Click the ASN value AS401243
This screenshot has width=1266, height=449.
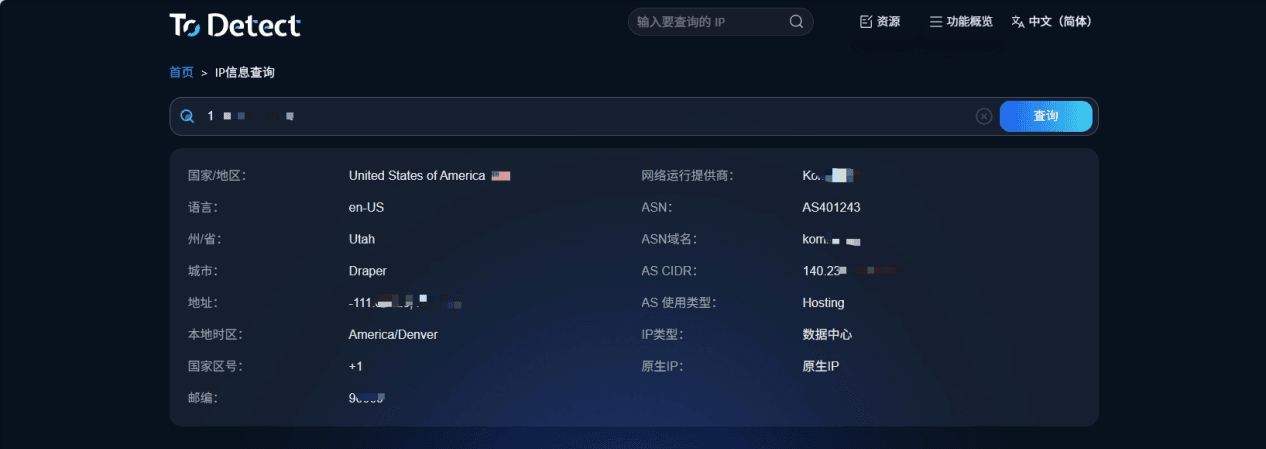[x=831, y=208]
